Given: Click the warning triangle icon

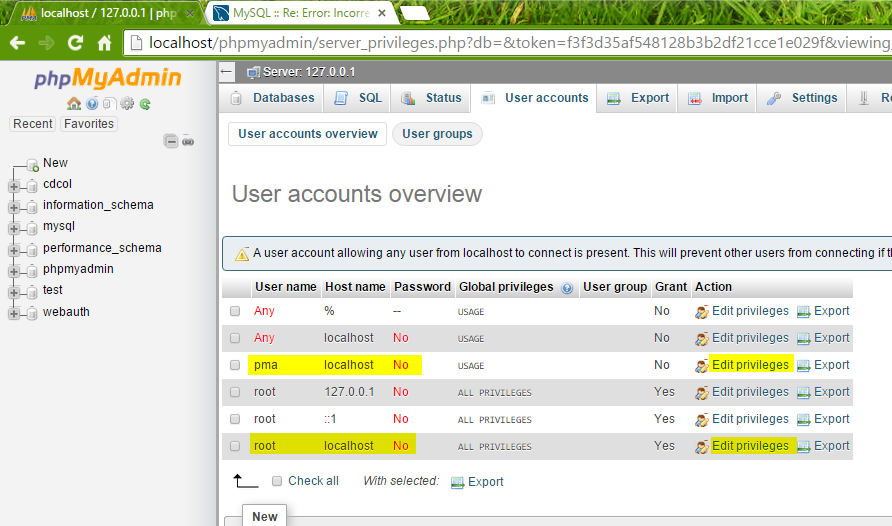Looking at the screenshot, I should 242,254.
